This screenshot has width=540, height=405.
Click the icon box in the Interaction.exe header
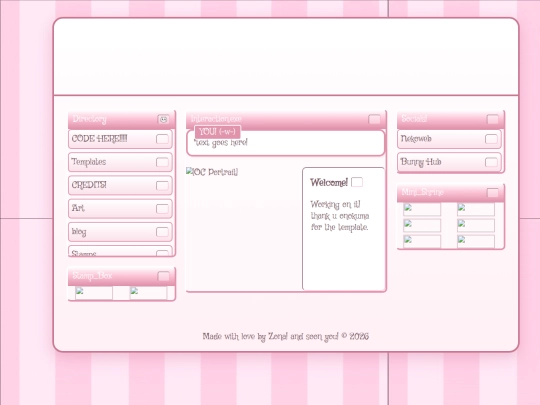point(374,119)
